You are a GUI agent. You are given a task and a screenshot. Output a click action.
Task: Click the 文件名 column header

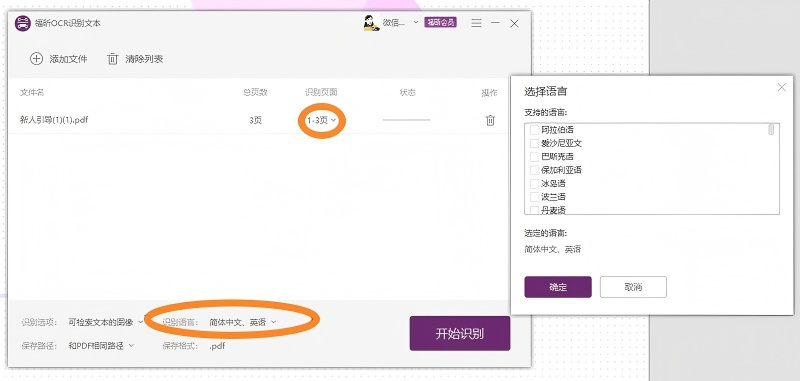point(32,92)
